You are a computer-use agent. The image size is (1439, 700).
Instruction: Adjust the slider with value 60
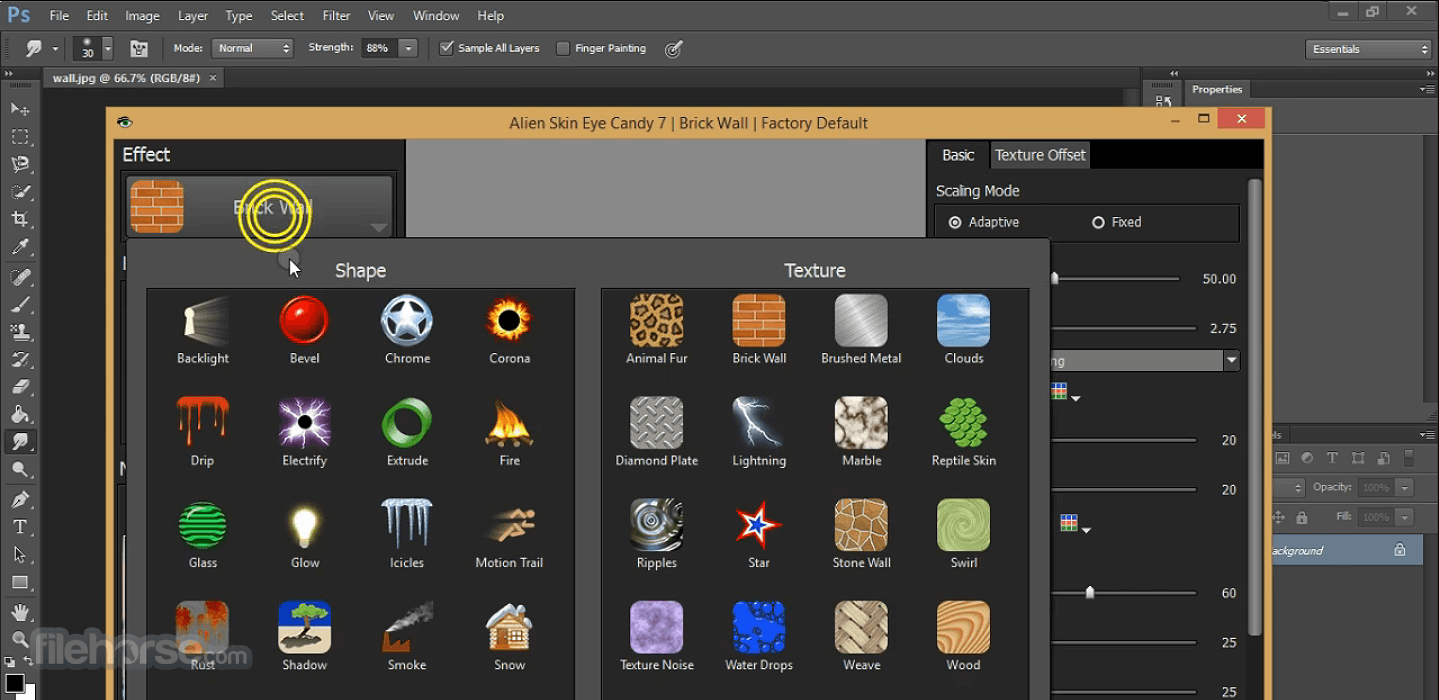[1090, 593]
